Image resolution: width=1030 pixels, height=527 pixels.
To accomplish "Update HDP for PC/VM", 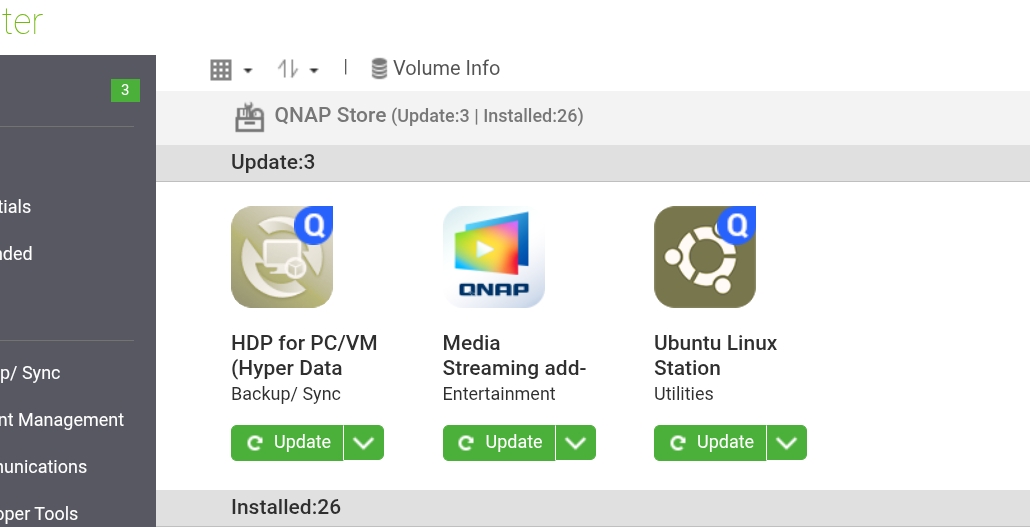I will (288, 442).
